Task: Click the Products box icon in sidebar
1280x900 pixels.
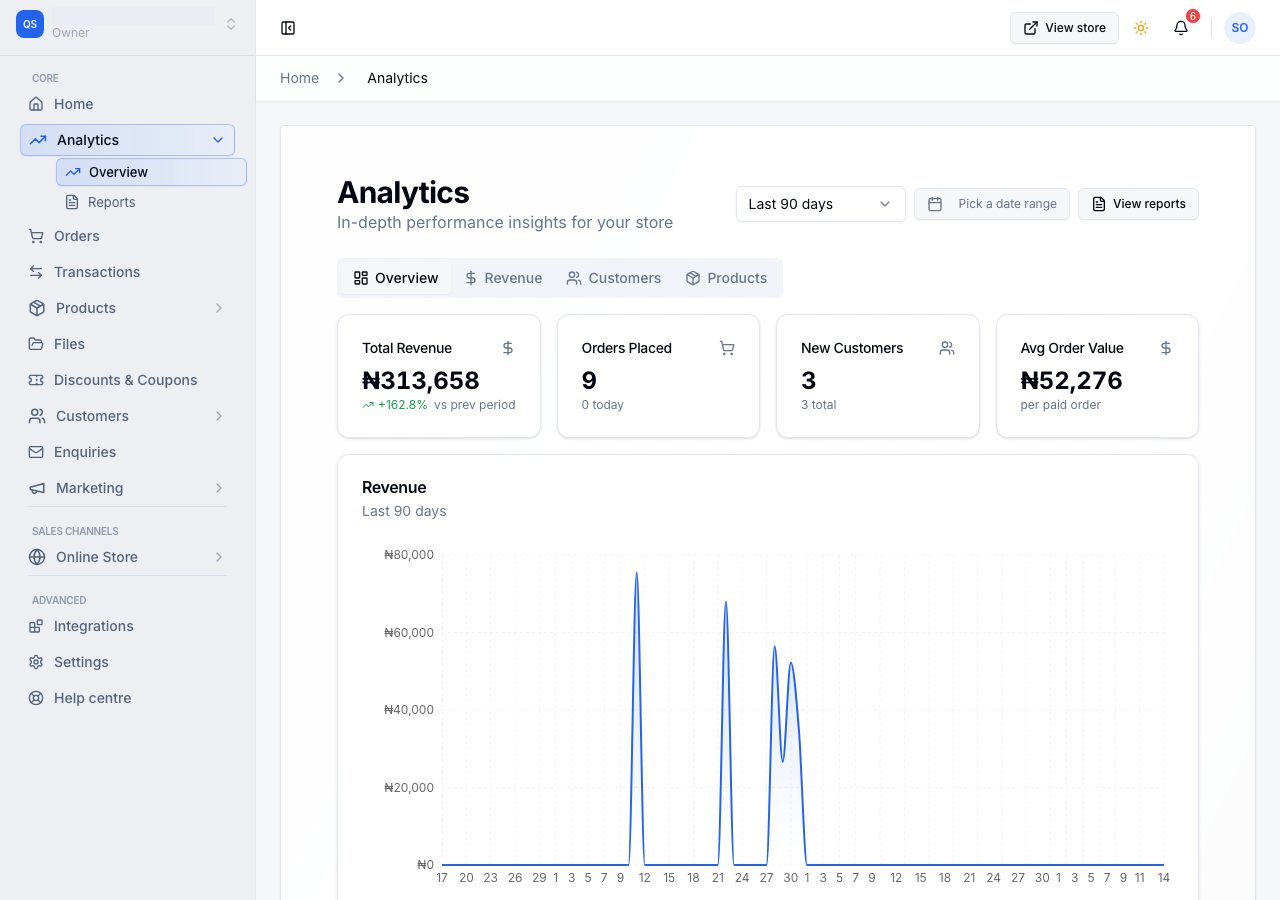Action: pyautogui.click(x=37, y=308)
